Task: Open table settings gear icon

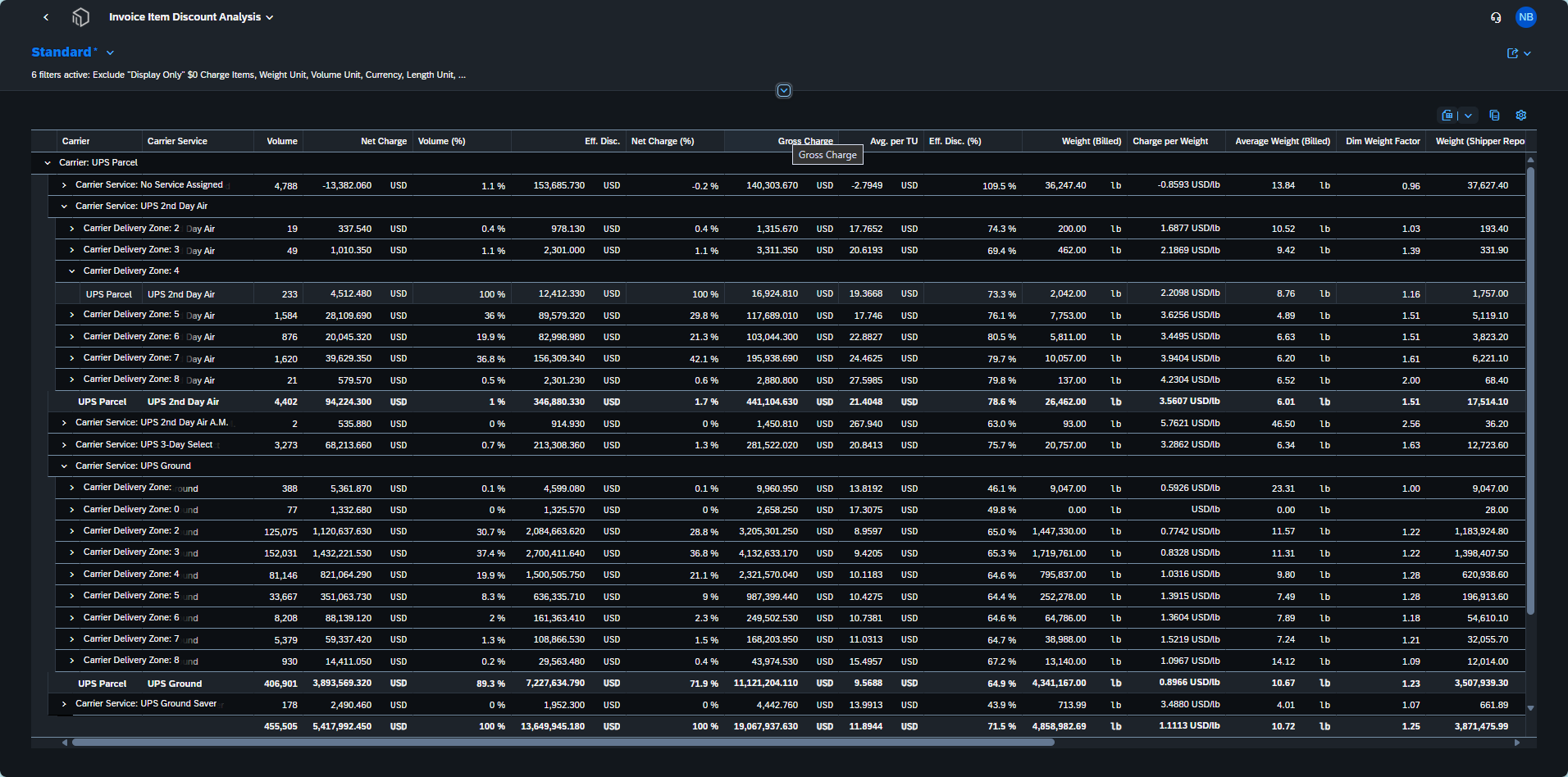Action: (1521, 116)
